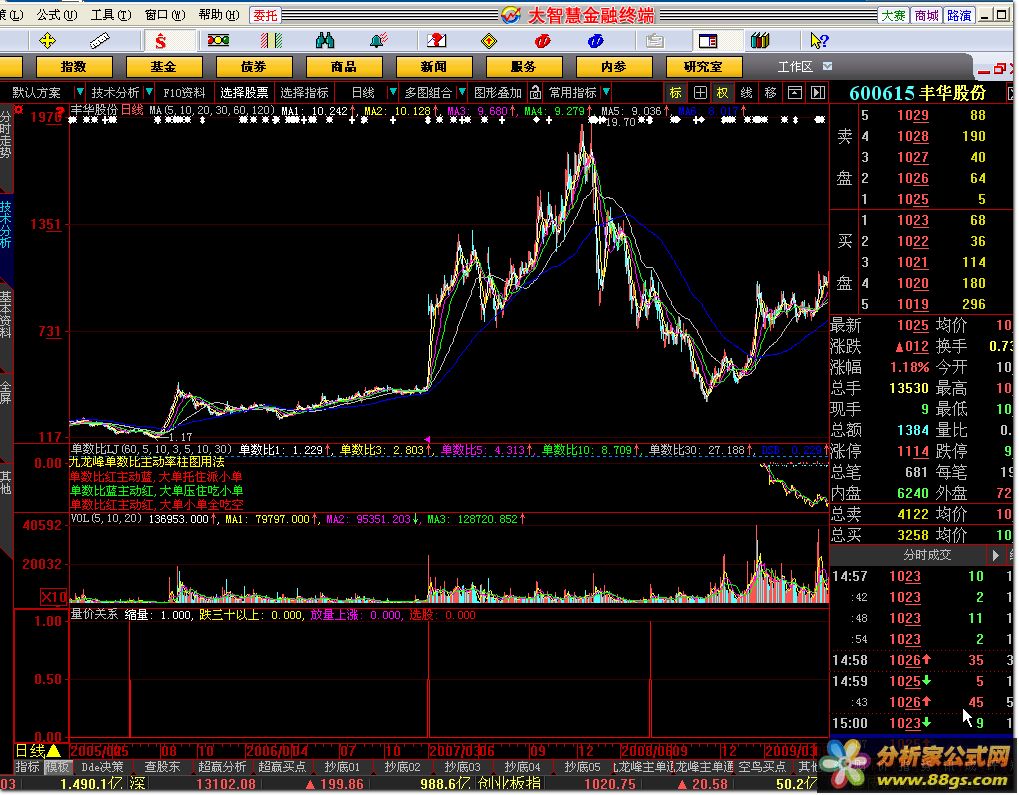The height and width of the screenshot is (795, 1019).
Task: Expand the 常用指标 dropdown arrow
Action: (606, 92)
